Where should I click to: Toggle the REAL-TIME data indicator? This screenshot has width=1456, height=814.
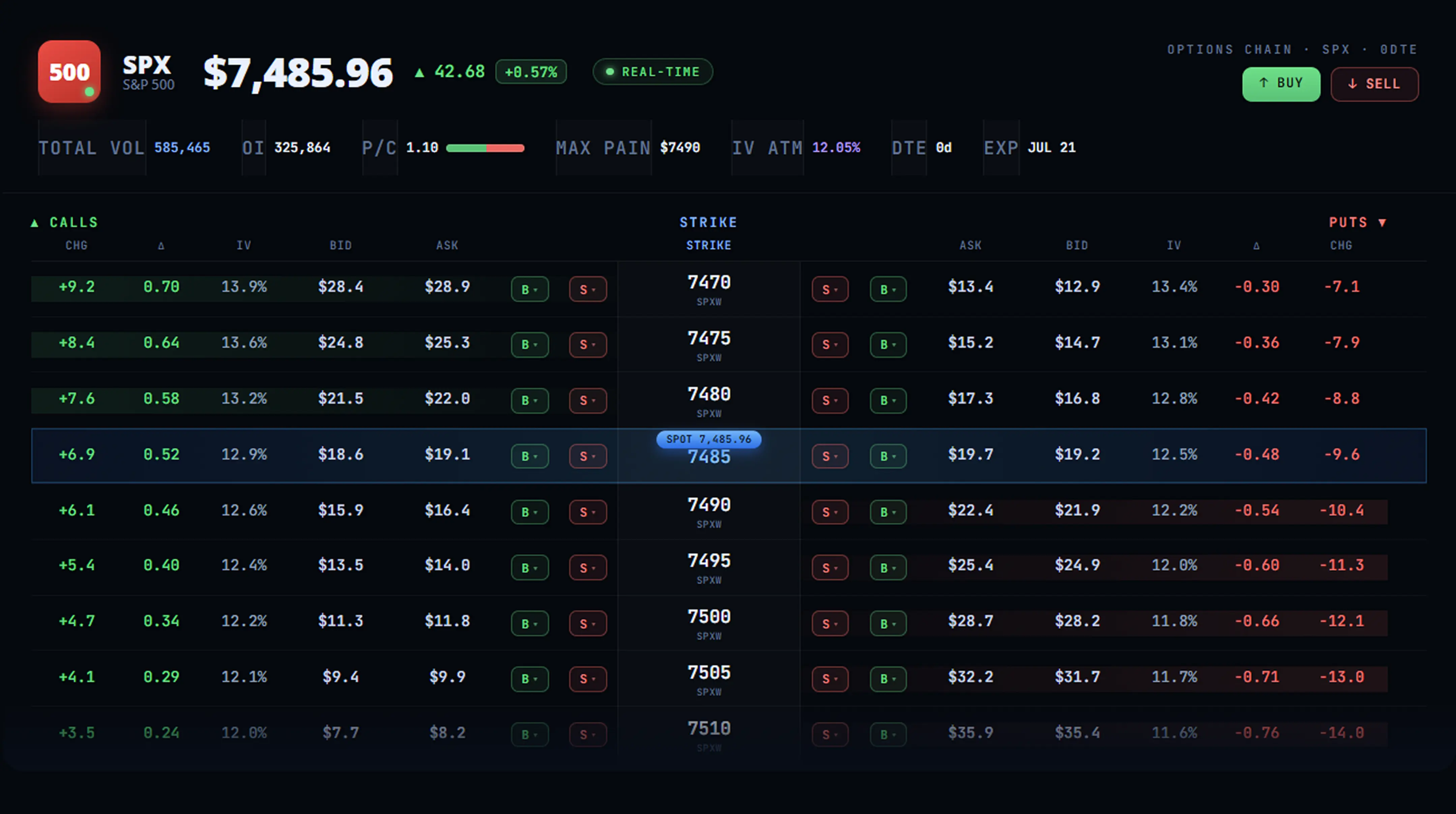[653, 72]
